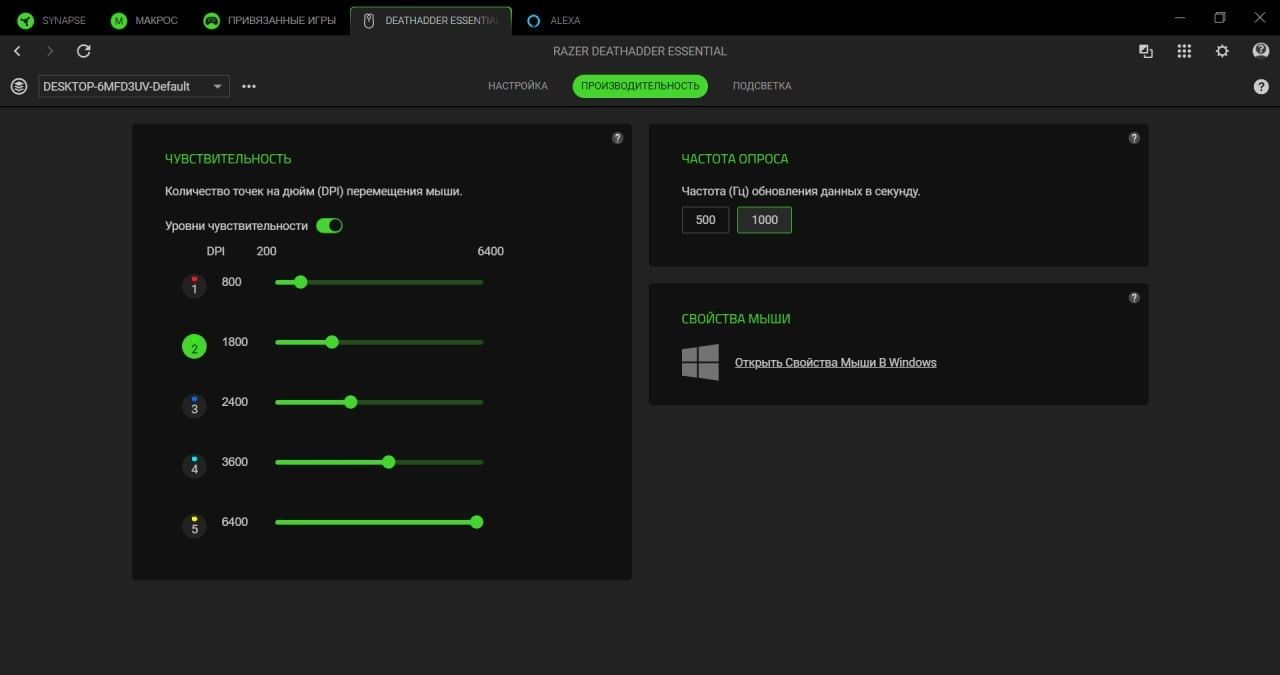Go forward with the right arrow
The height and width of the screenshot is (675, 1280).
point(50,51)
